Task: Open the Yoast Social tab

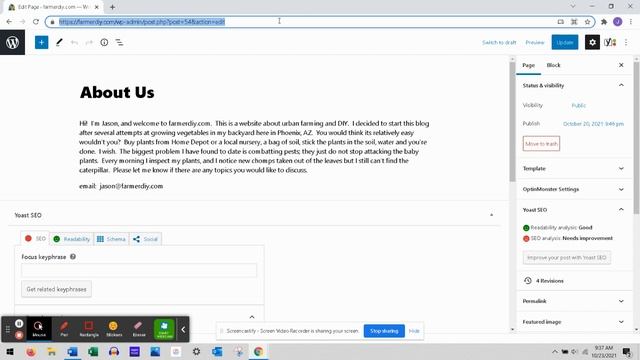Action: [146, 239]
